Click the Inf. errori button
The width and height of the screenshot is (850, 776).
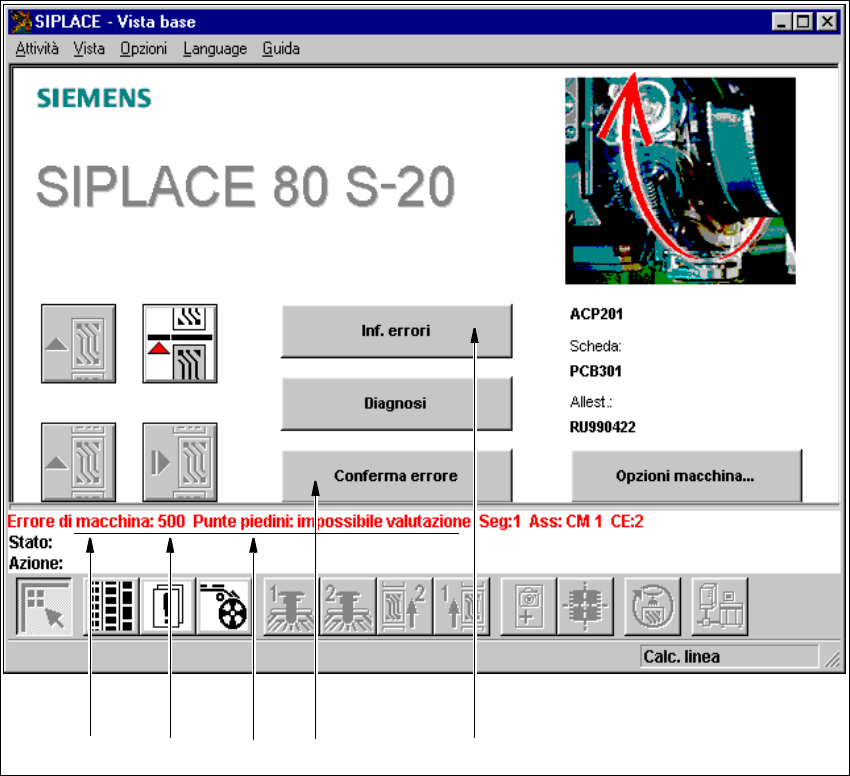396,331
